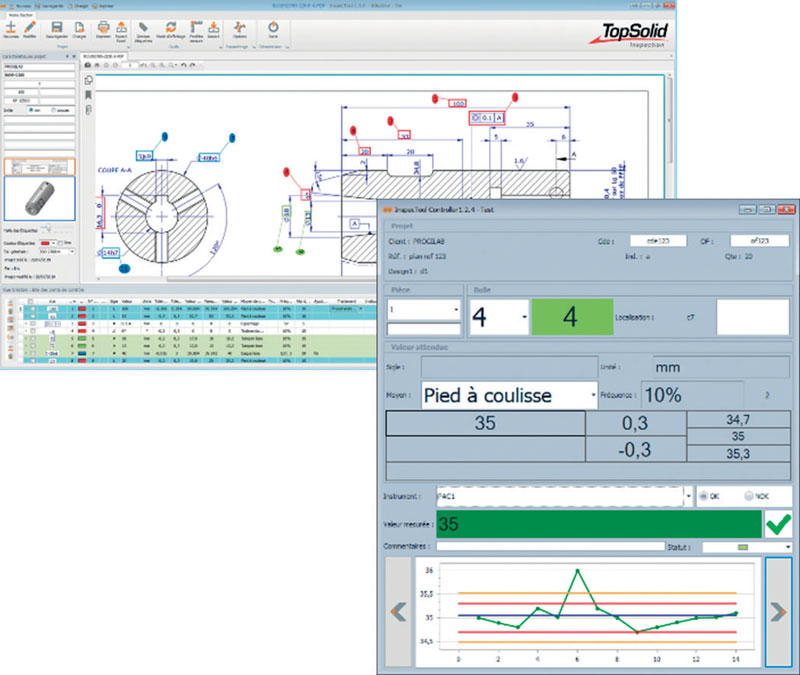Click the pages thumbnail icon beside the drawing
This screenshot has width=800, height=675.
[x=88, y=80]
